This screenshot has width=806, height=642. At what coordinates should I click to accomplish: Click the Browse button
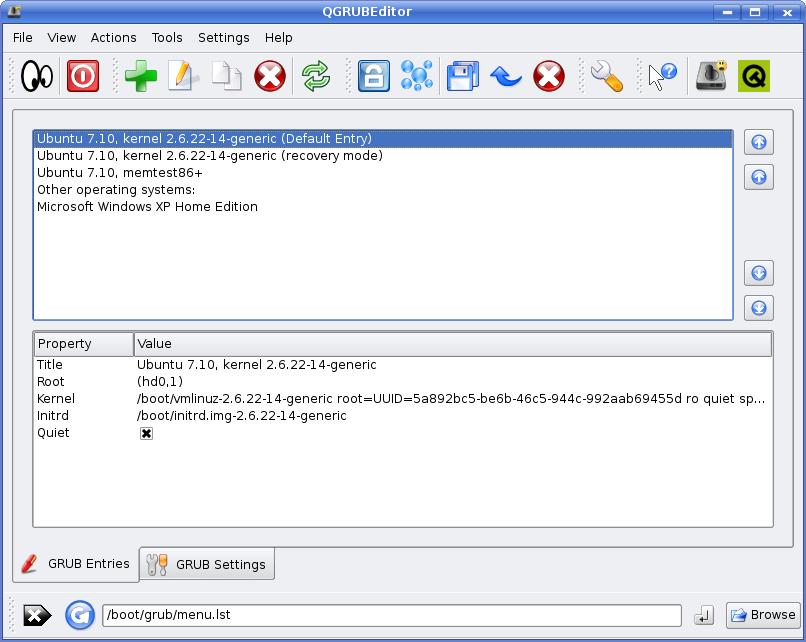(763, 615)
